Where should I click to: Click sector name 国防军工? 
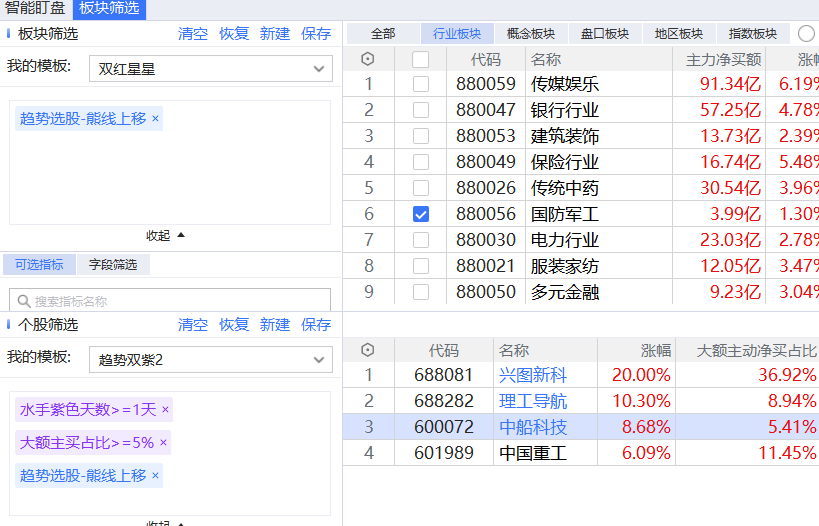tap(565, 214)
